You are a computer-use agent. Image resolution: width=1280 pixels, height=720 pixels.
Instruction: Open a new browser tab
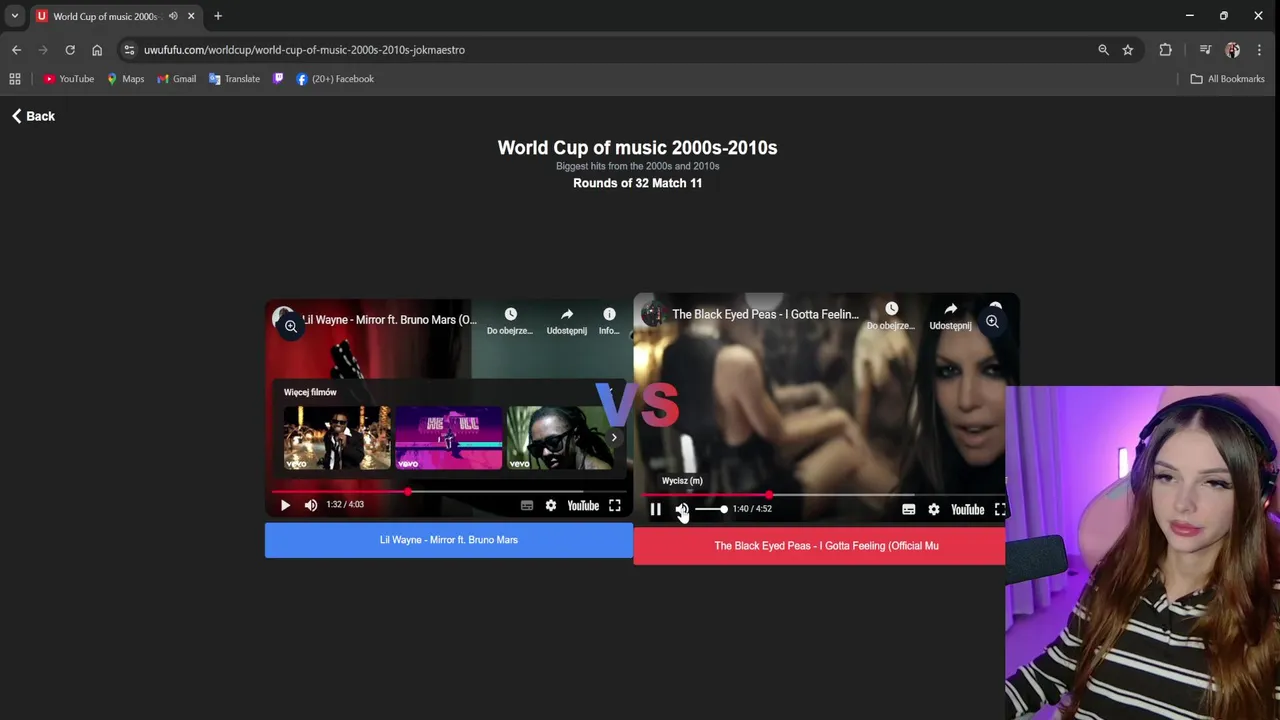[218, 16]
